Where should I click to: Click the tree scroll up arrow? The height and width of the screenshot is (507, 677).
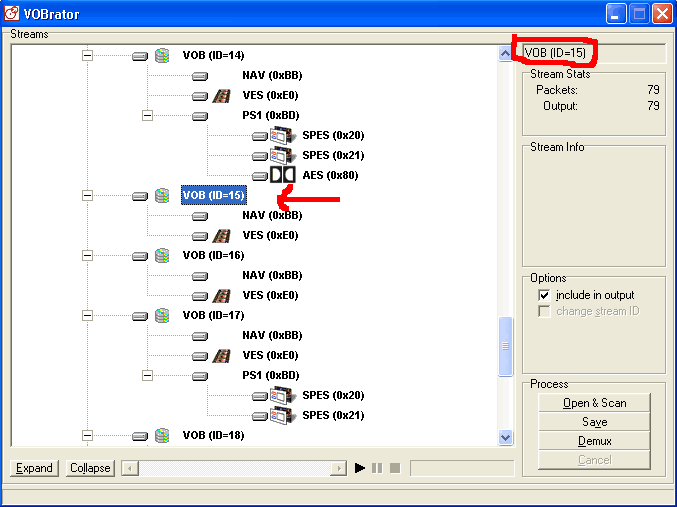point(506,54)
